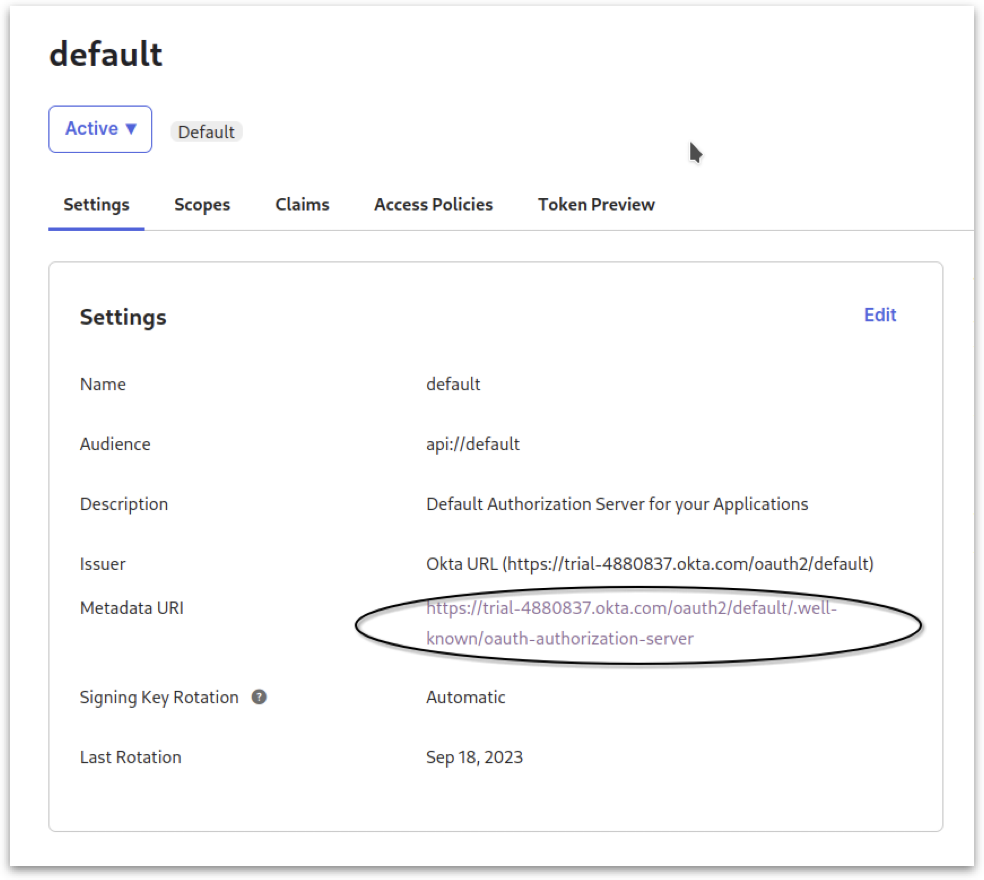984x880 pixels.
Task: Click the "Signing Key Rotation" label
Action: point(159,697)
